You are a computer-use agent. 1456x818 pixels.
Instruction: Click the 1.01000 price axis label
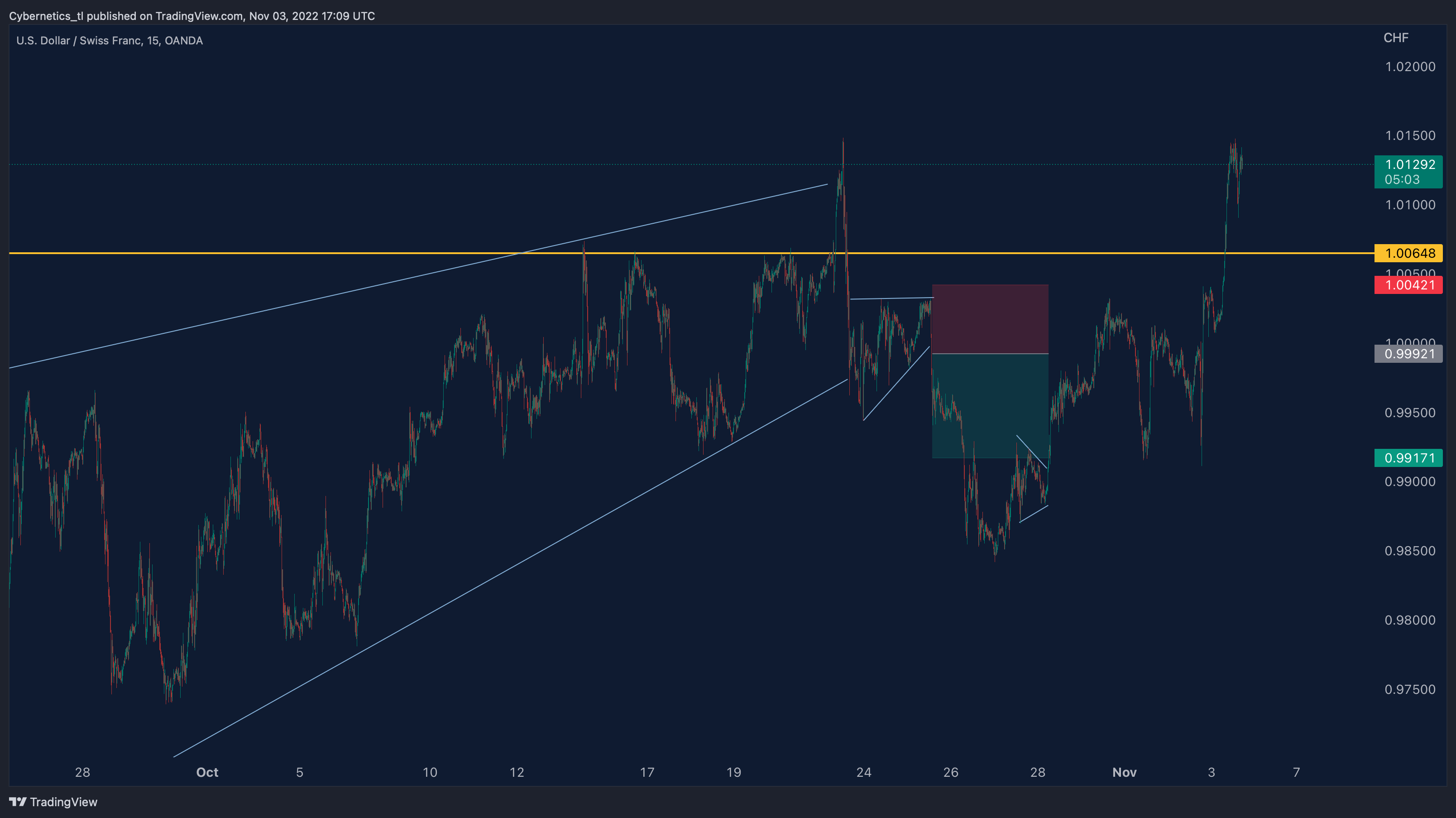(1410, 205)
